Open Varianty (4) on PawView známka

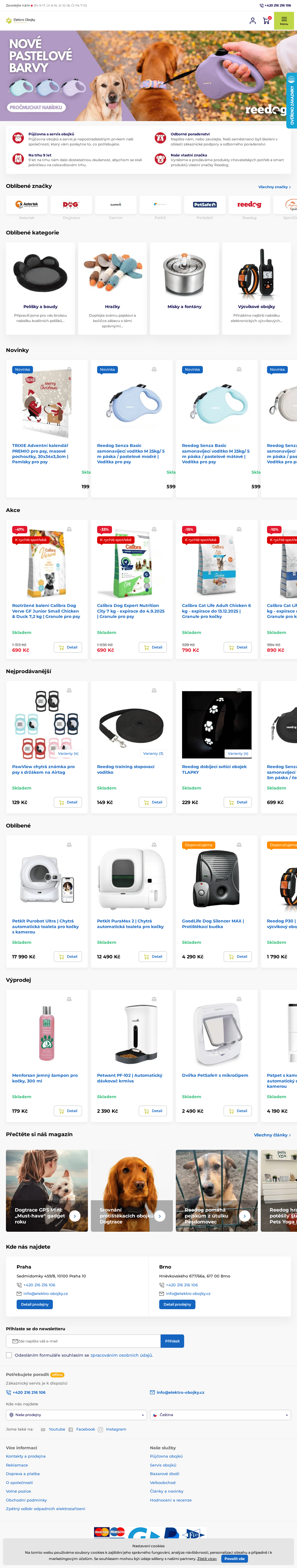tap(67, 754)
